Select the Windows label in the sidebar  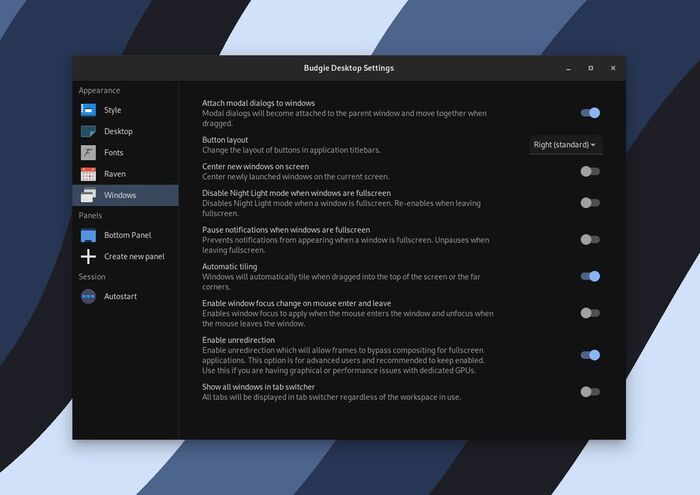click(120, 195)
